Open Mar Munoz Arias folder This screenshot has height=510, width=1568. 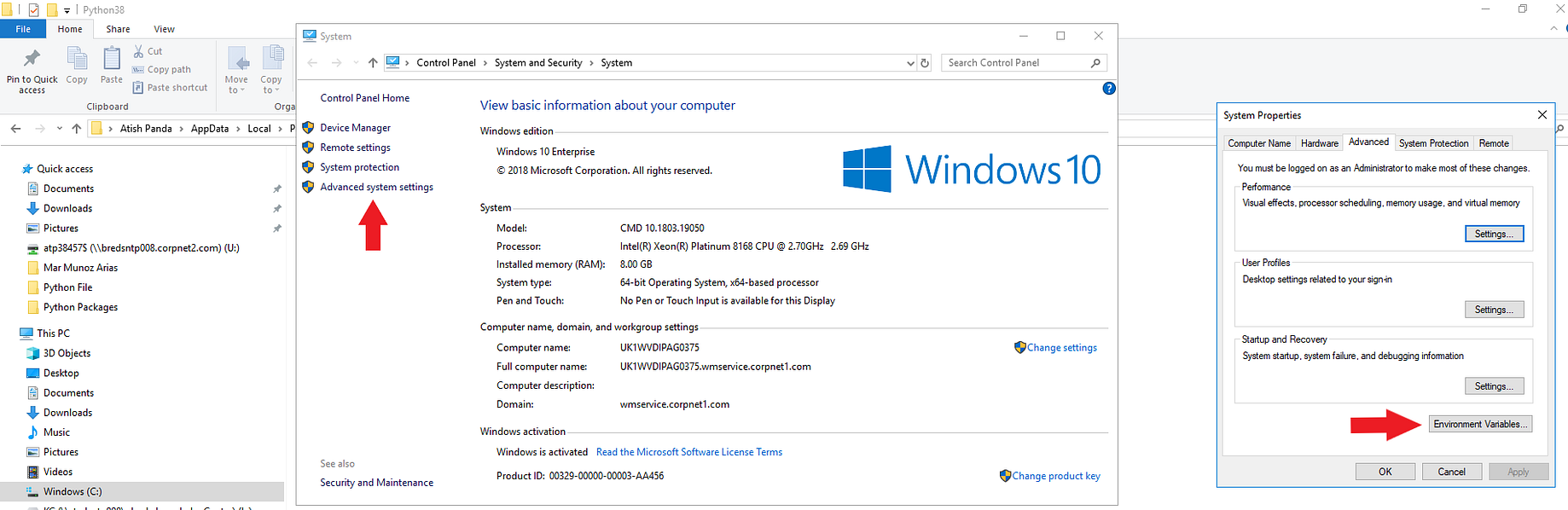(80, 268)
